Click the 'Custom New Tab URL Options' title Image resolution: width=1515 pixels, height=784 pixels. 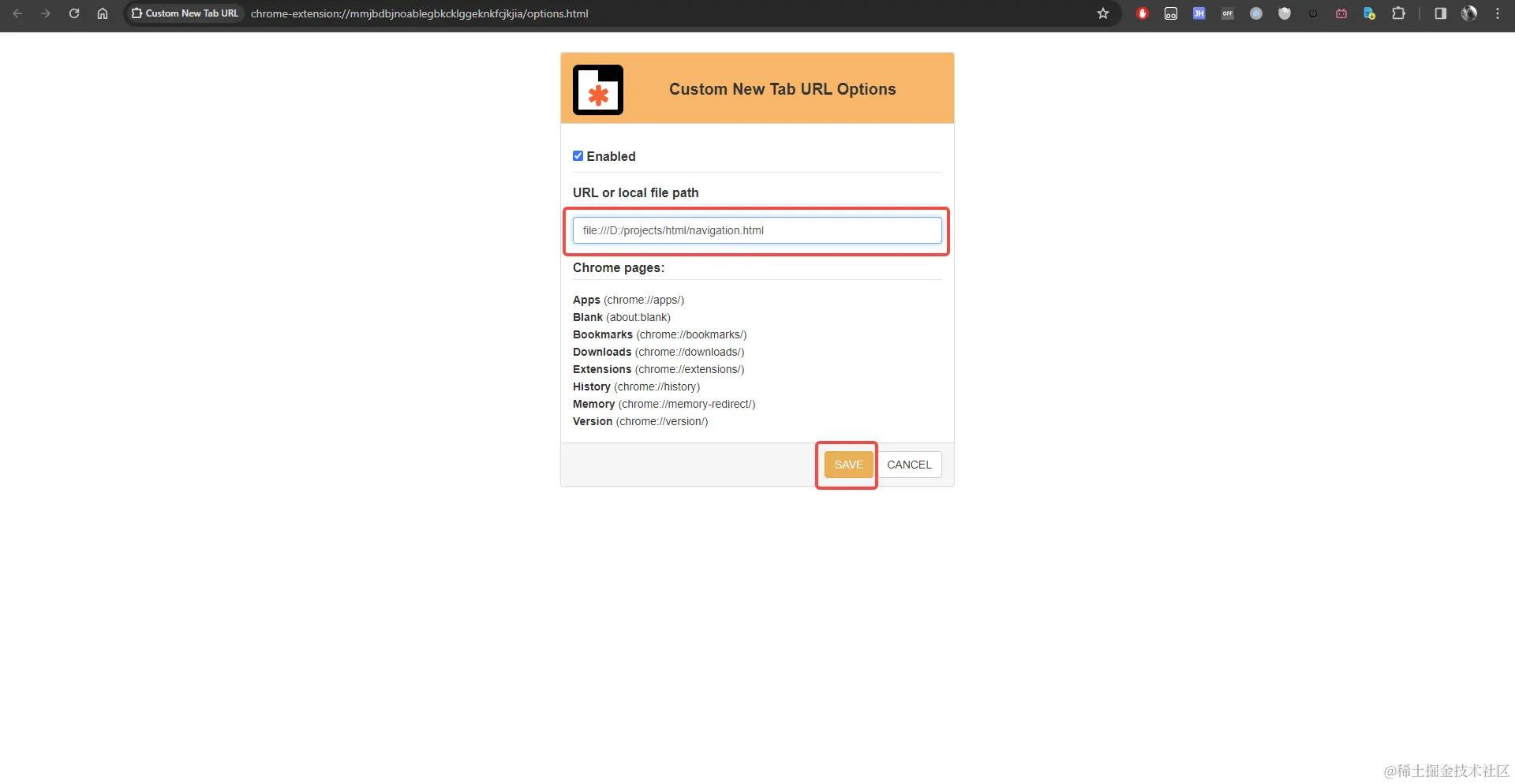point(783,89)
